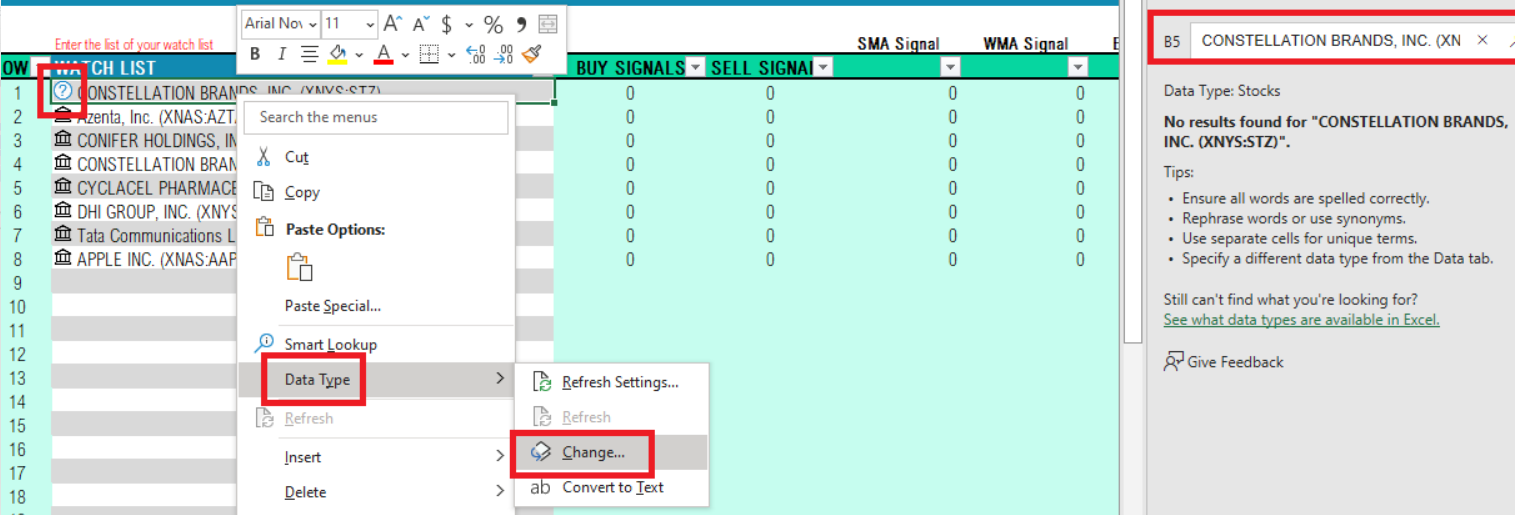1515x515 pixels.
Task: Click the question mark icon on row 1
Action: tap(63, 91)
